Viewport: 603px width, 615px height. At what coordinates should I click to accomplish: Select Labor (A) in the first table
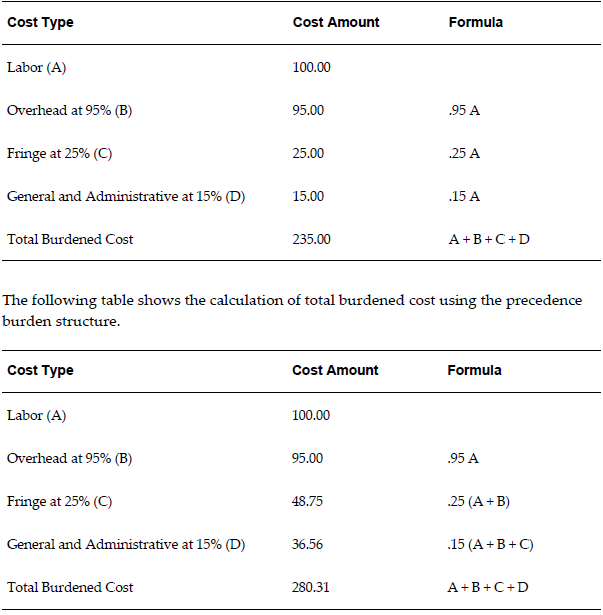[36, 67]
